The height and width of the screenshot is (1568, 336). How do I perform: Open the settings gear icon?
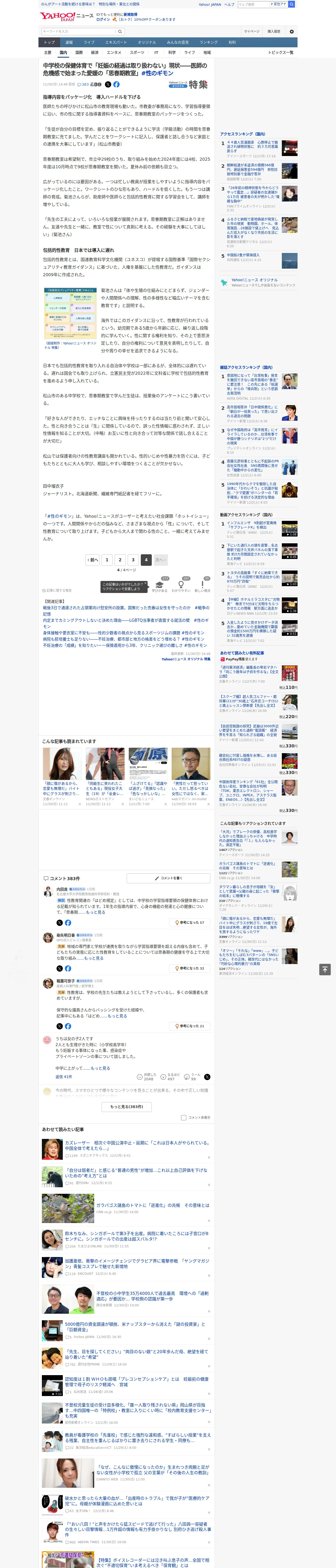point(292,32)
